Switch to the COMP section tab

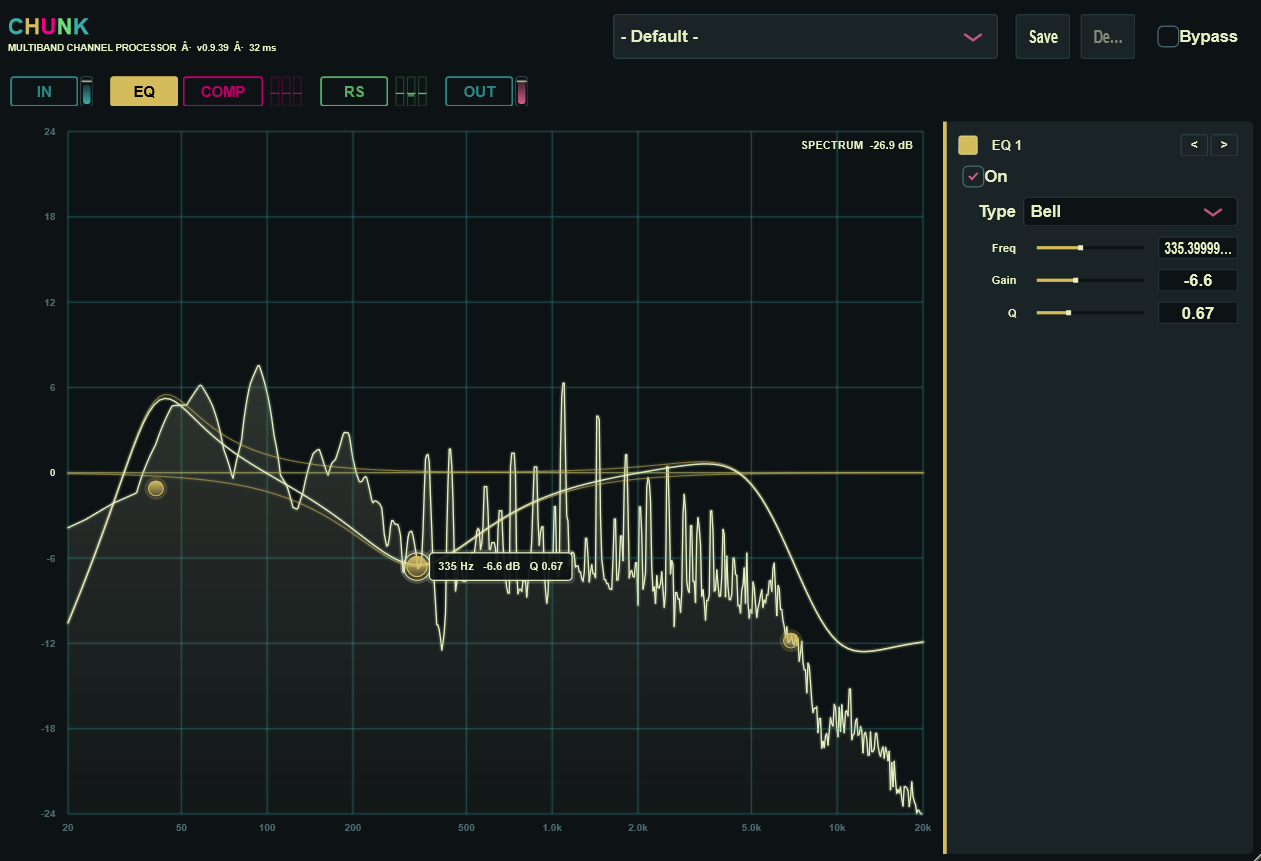pos(223,91)
